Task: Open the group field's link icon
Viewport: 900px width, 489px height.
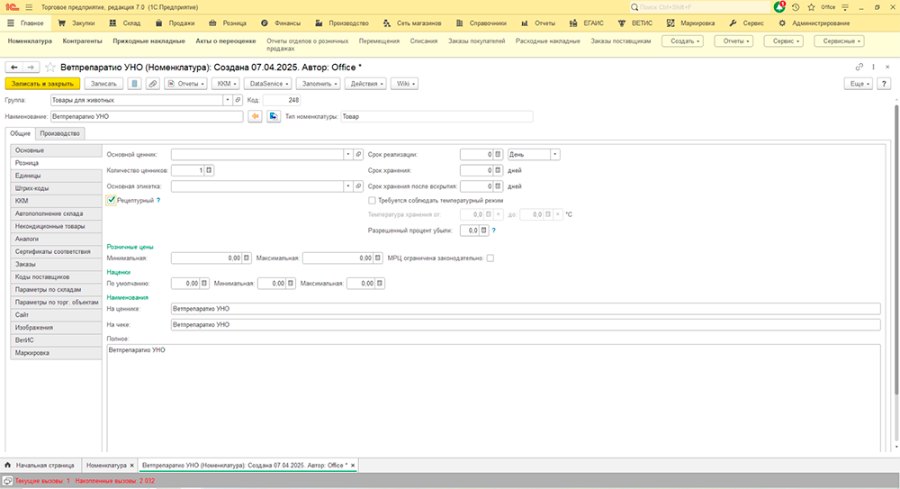Action: (238, 100)
